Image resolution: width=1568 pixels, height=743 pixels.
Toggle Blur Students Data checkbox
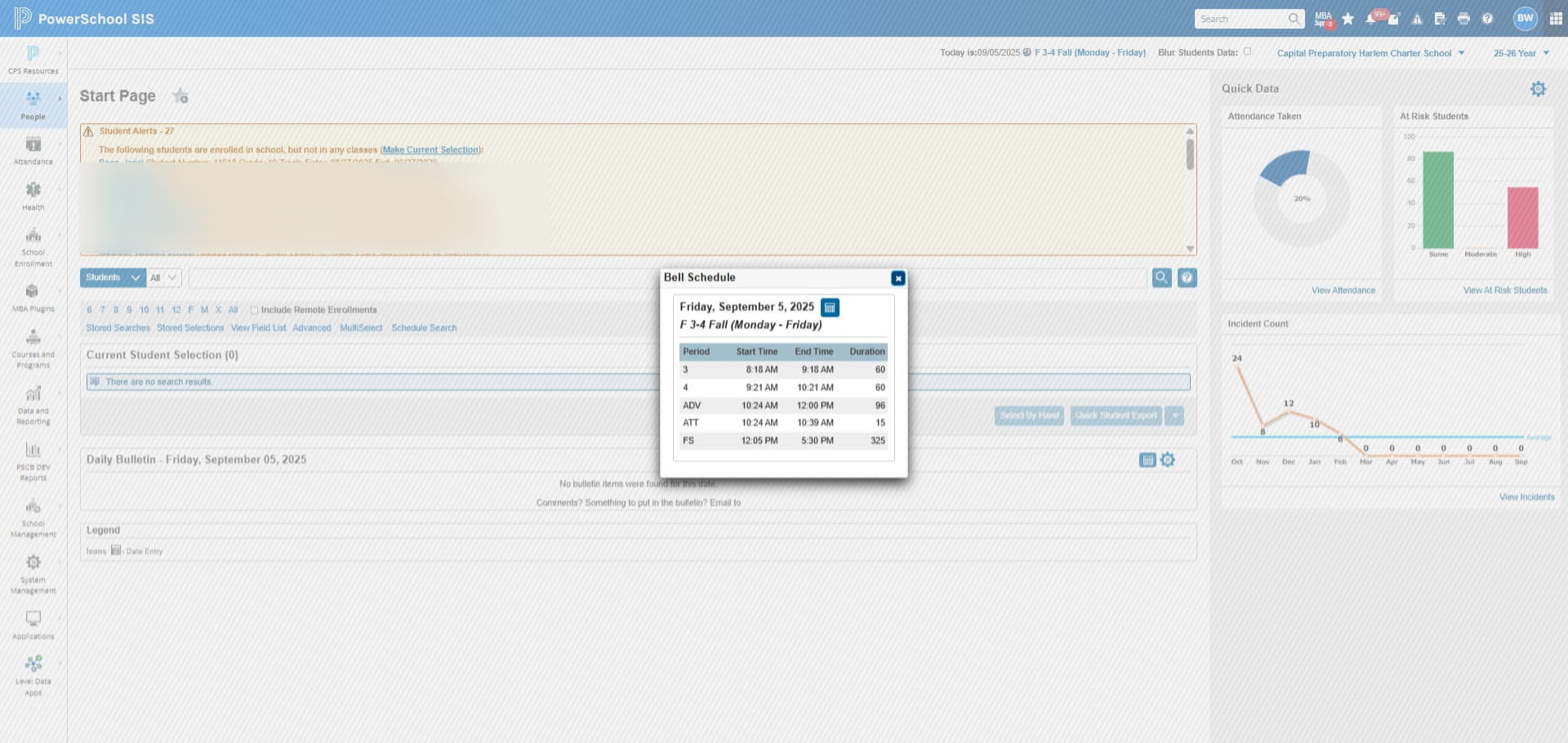1247,52
